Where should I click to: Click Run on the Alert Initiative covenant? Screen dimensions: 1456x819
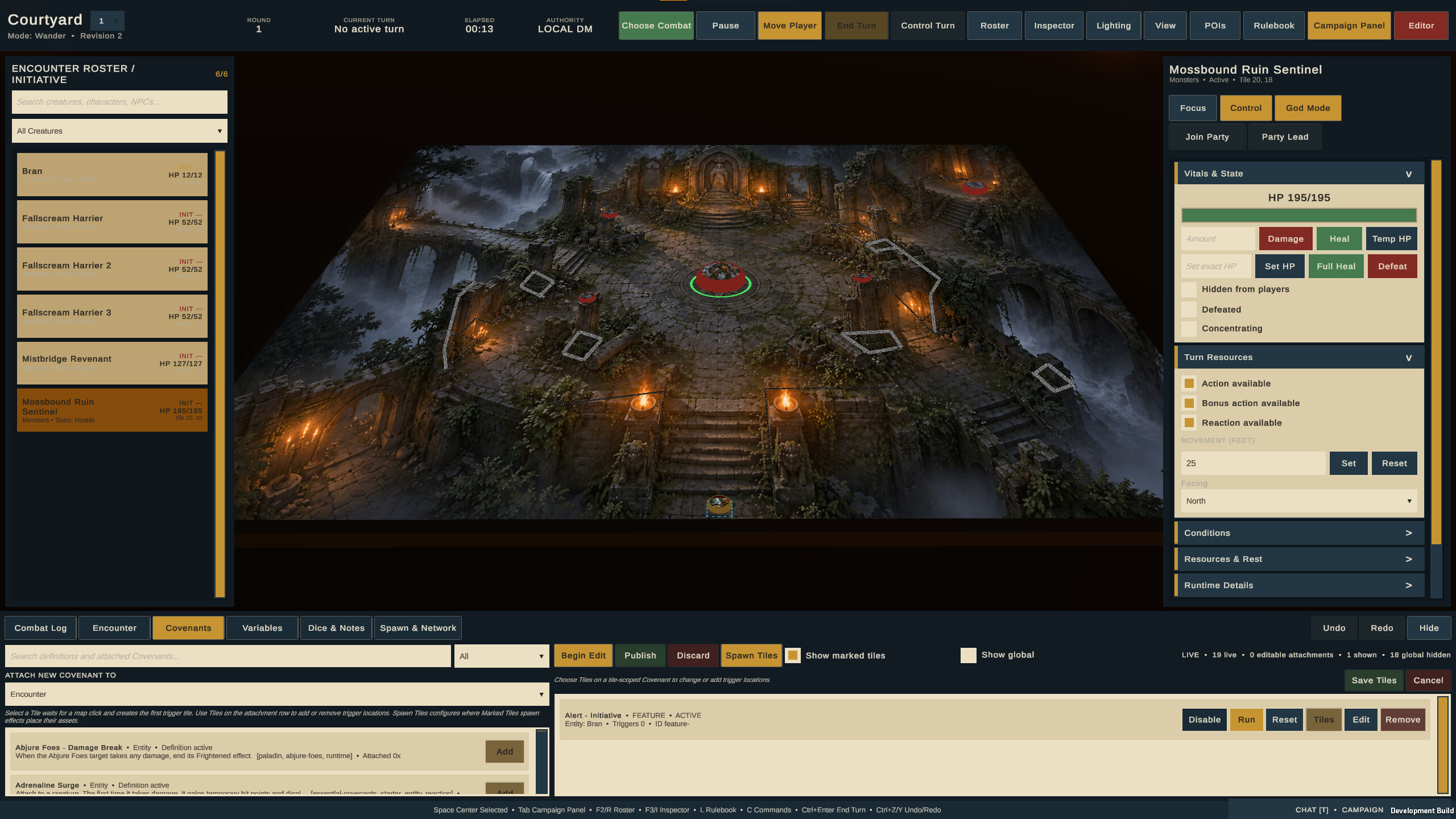pyautogui.click(x=1246, y=719)
